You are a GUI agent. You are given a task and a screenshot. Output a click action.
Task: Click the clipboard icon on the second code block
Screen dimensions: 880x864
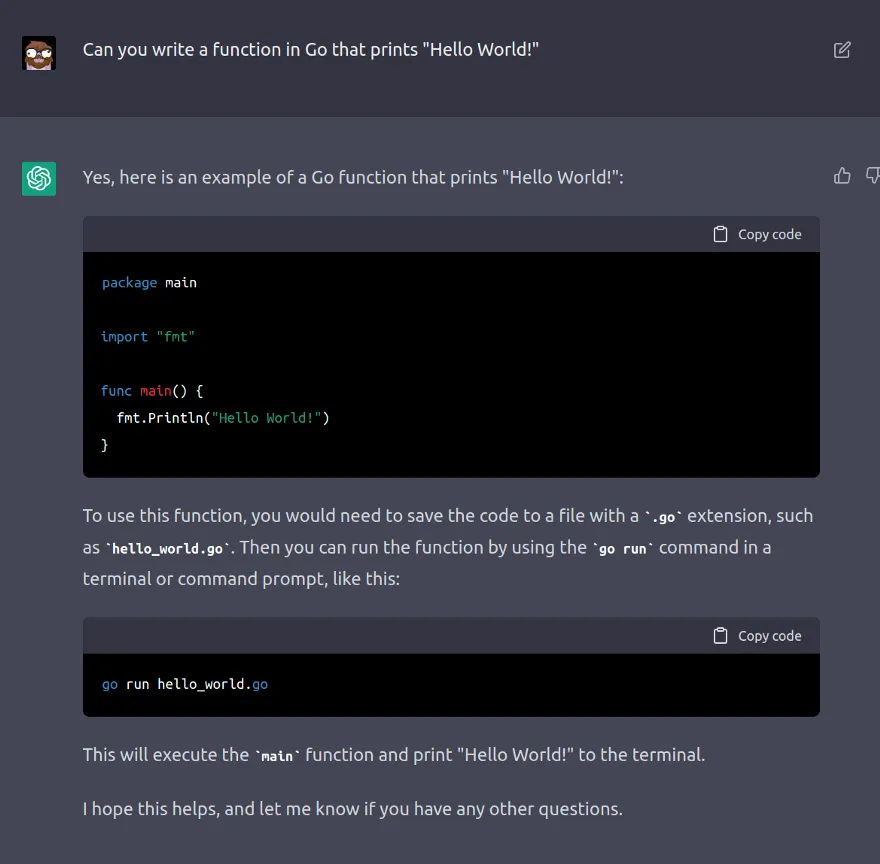(720, 635)
